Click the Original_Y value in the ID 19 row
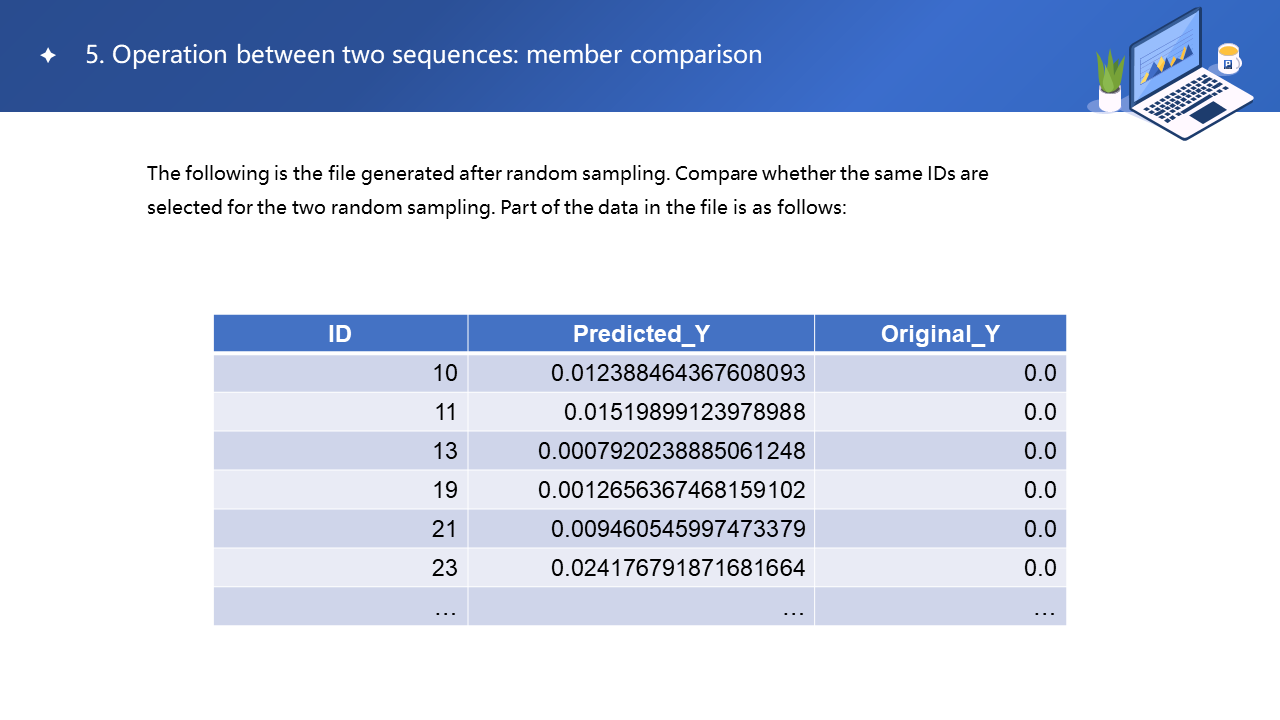 pos(1040,490)
